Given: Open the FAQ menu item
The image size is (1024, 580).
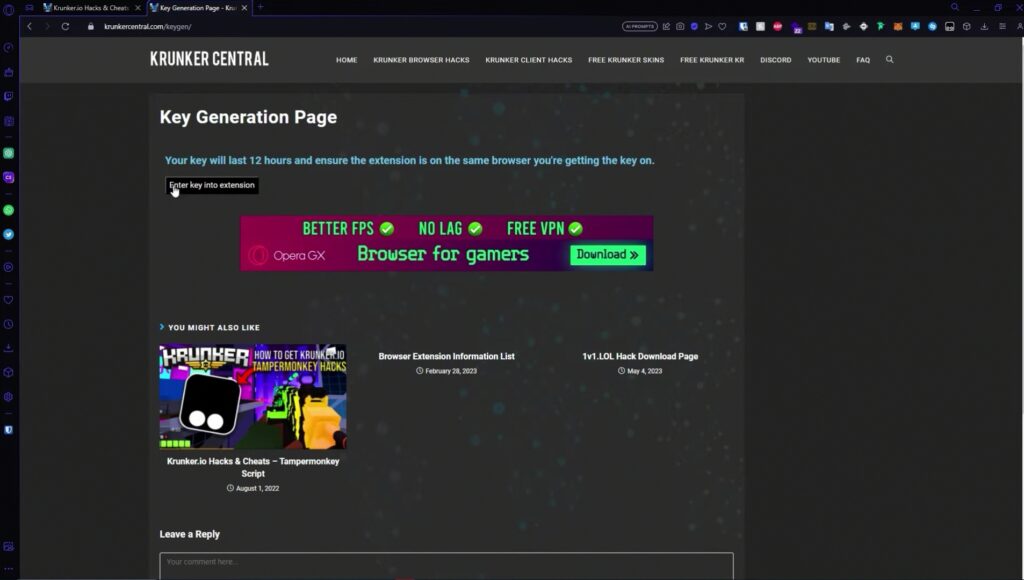Looking at the screenshot, I should click(863, 60).
